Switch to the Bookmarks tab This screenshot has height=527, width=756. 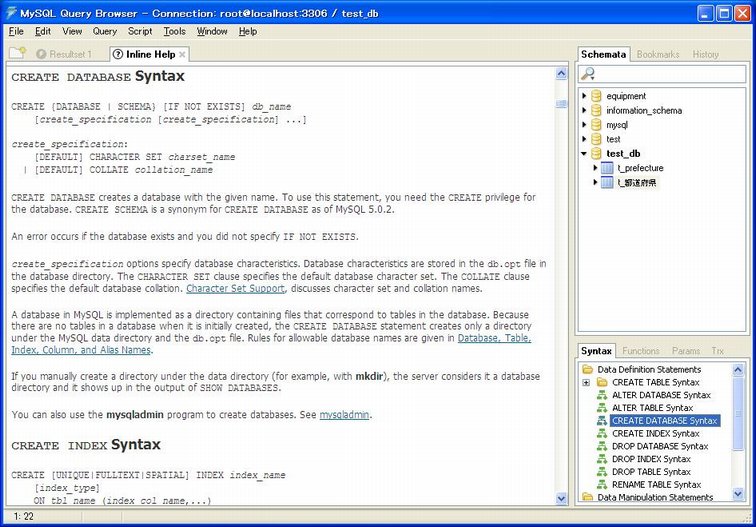tap(658, 54)
